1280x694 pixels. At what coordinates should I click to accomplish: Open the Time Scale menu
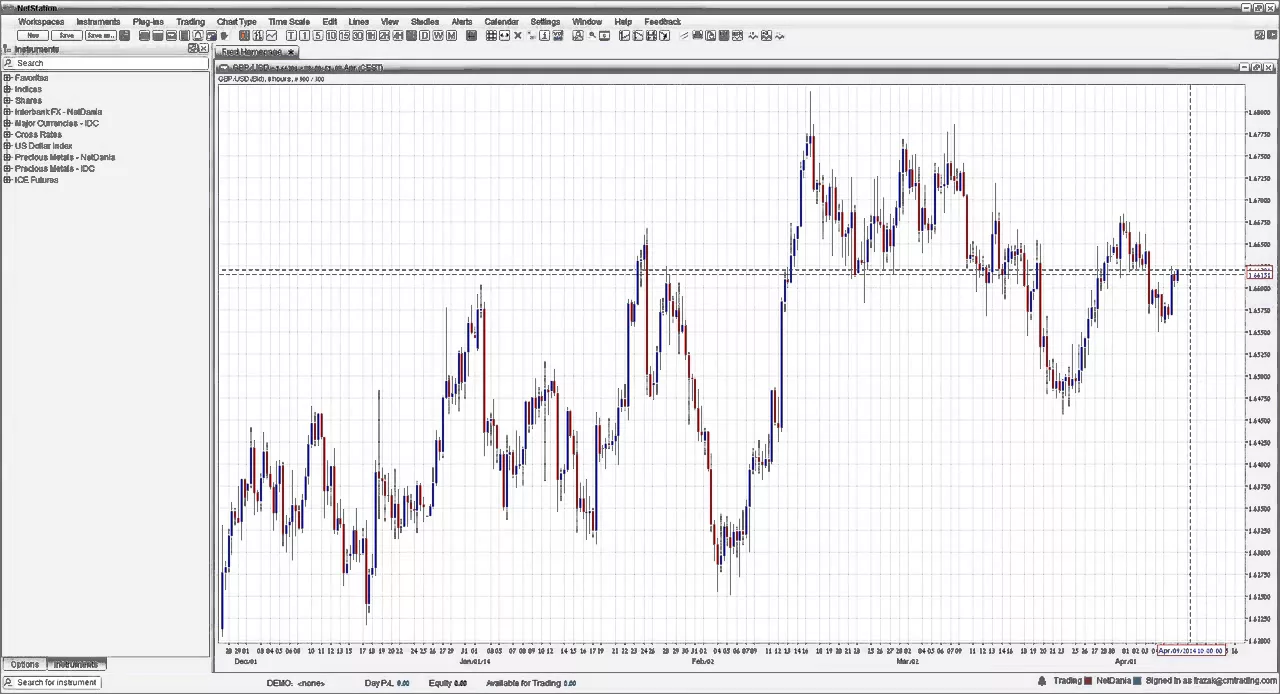(x=289, y=21)
